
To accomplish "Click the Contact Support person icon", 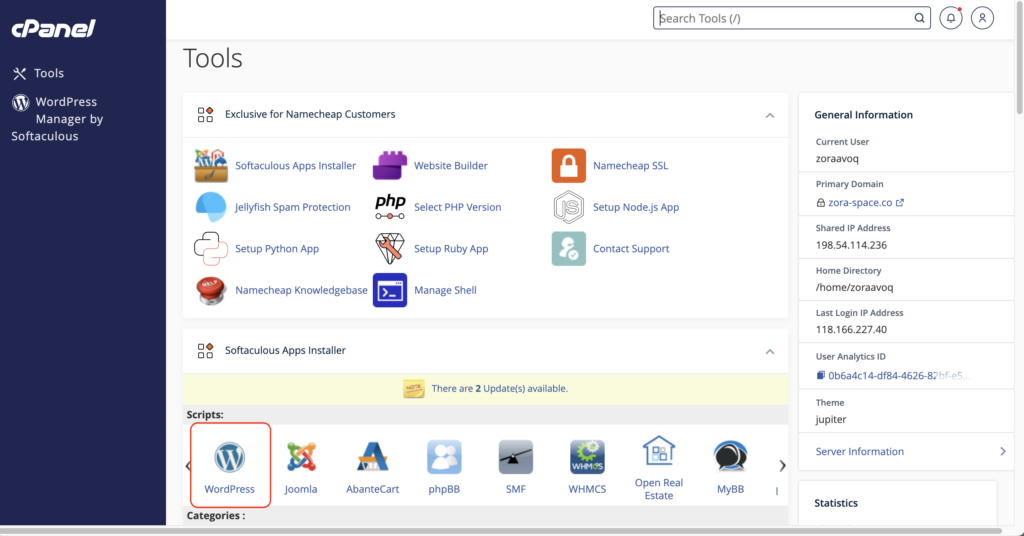I will point(569,249).
